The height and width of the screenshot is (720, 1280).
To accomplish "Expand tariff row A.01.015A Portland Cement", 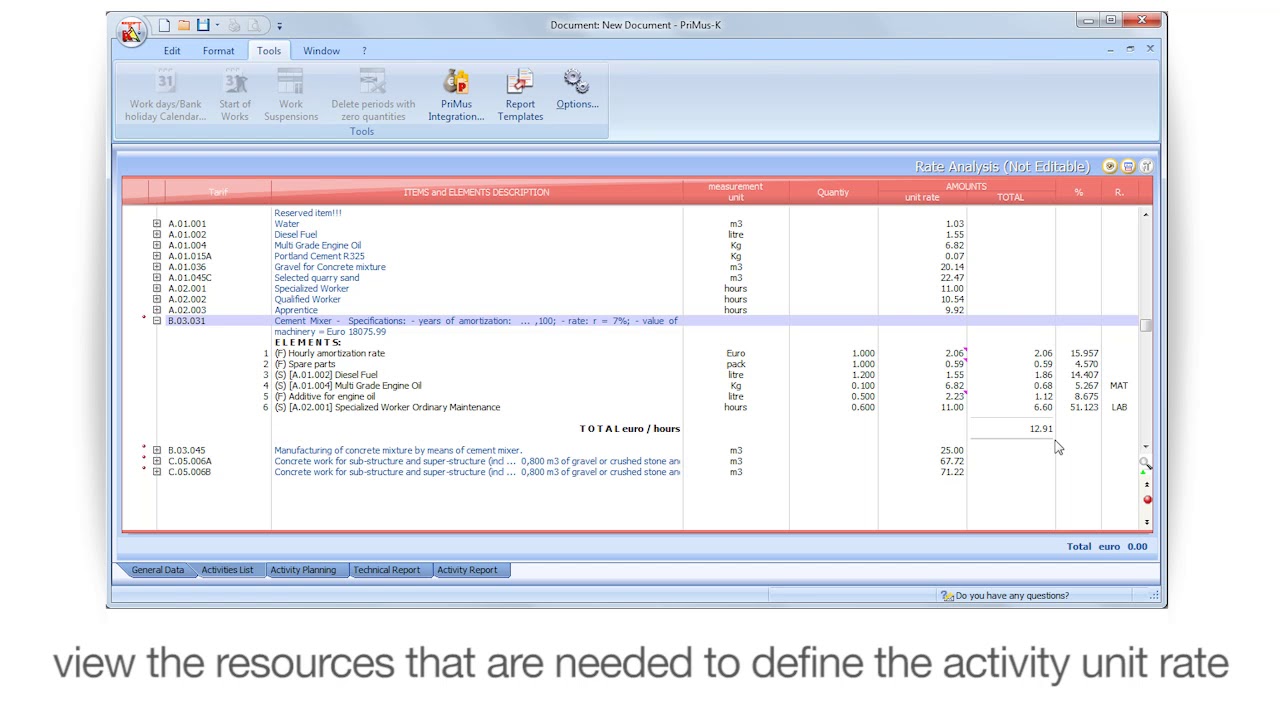I will [157, 256].
